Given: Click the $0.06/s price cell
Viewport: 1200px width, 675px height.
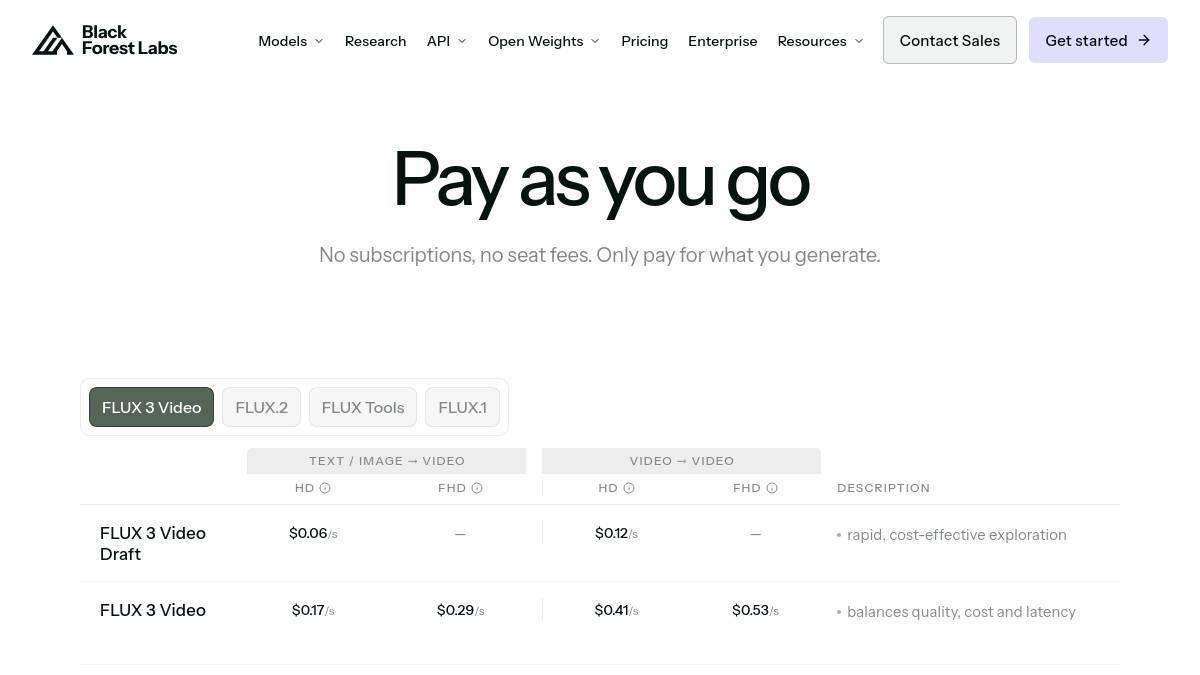Looking at the screenshot, I should click(313, 533).
